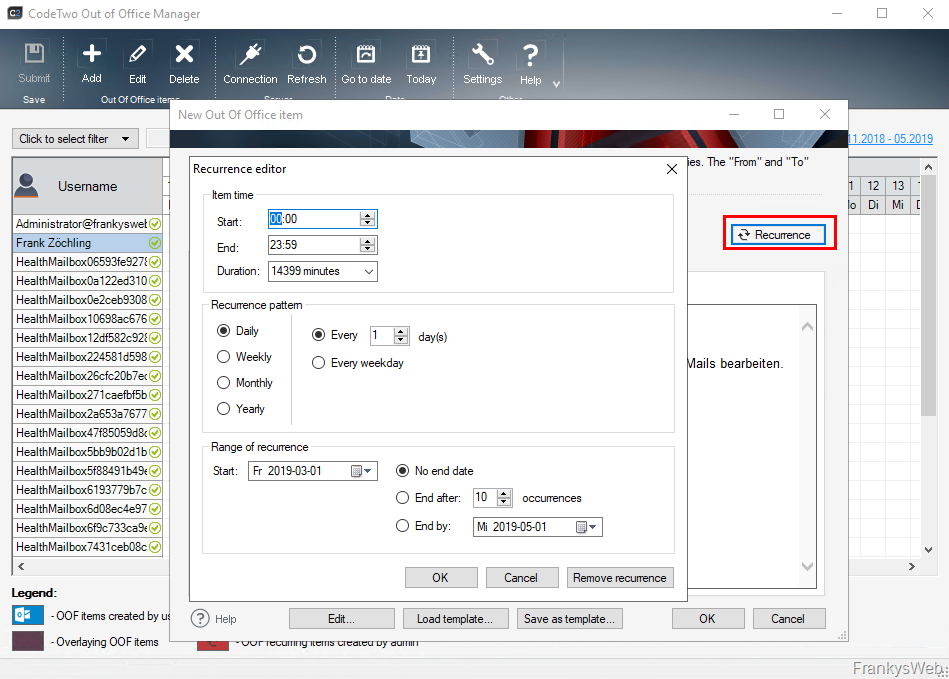Choose the Monthly recurrence option
Screen dimensions: 949x679
coord(224,383)
